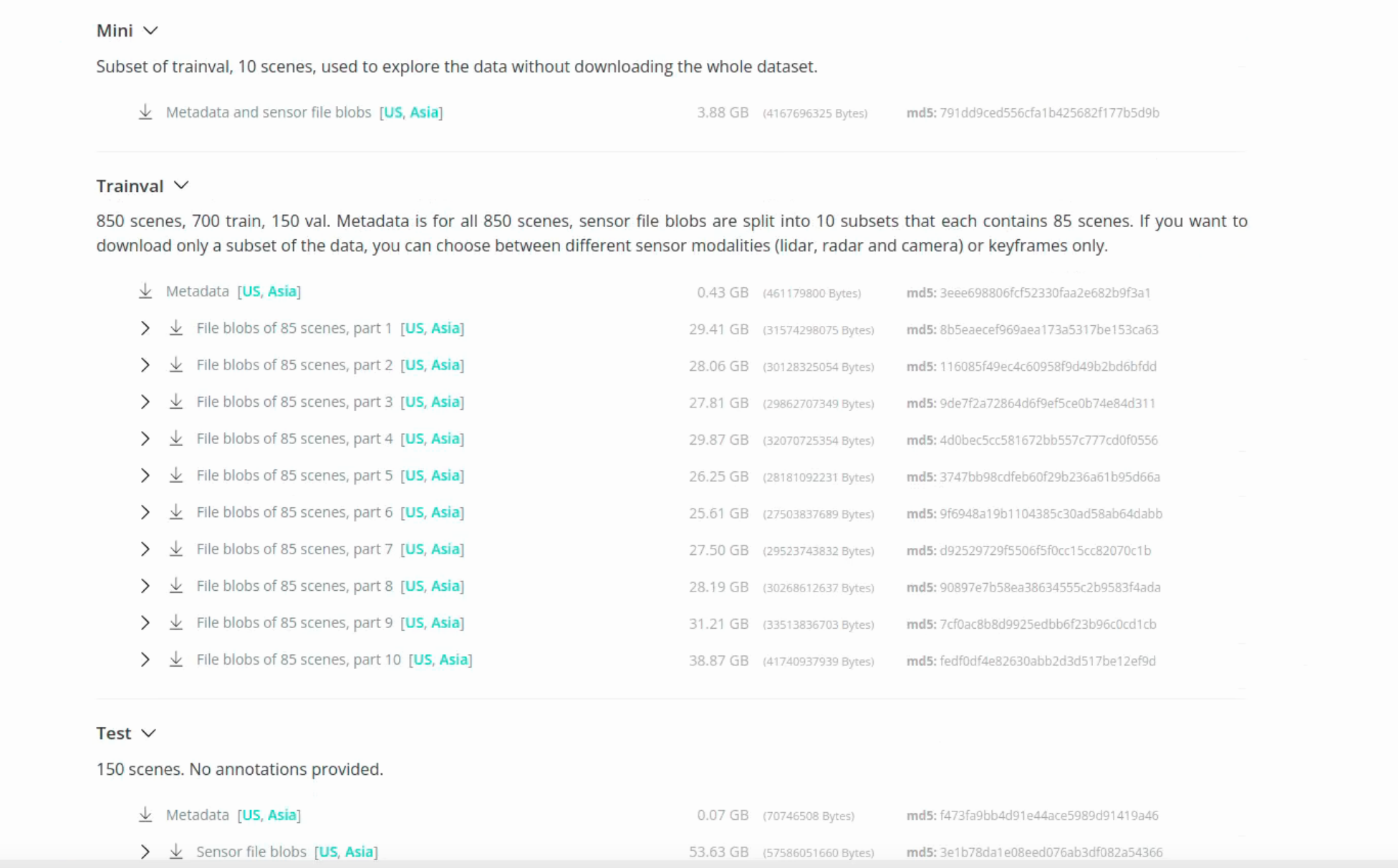
Task: Click download icon for part 3 file blobs
Action: [176, 402]
